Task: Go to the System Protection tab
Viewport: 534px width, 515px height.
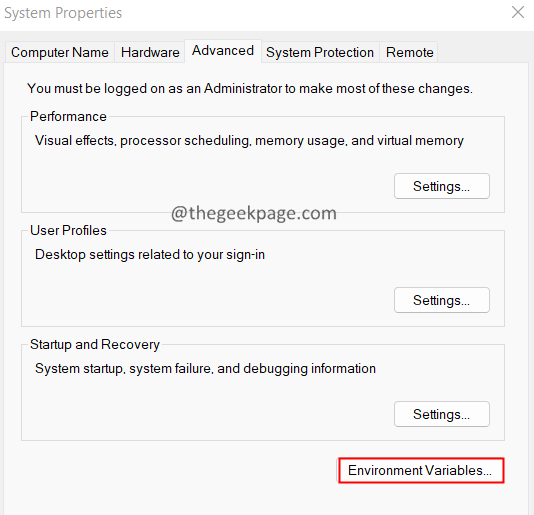Action: [320, 52]
